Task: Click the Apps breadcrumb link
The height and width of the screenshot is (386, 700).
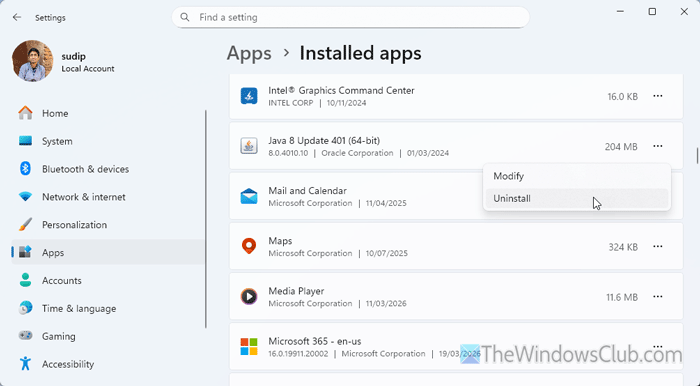Action: 249,53
